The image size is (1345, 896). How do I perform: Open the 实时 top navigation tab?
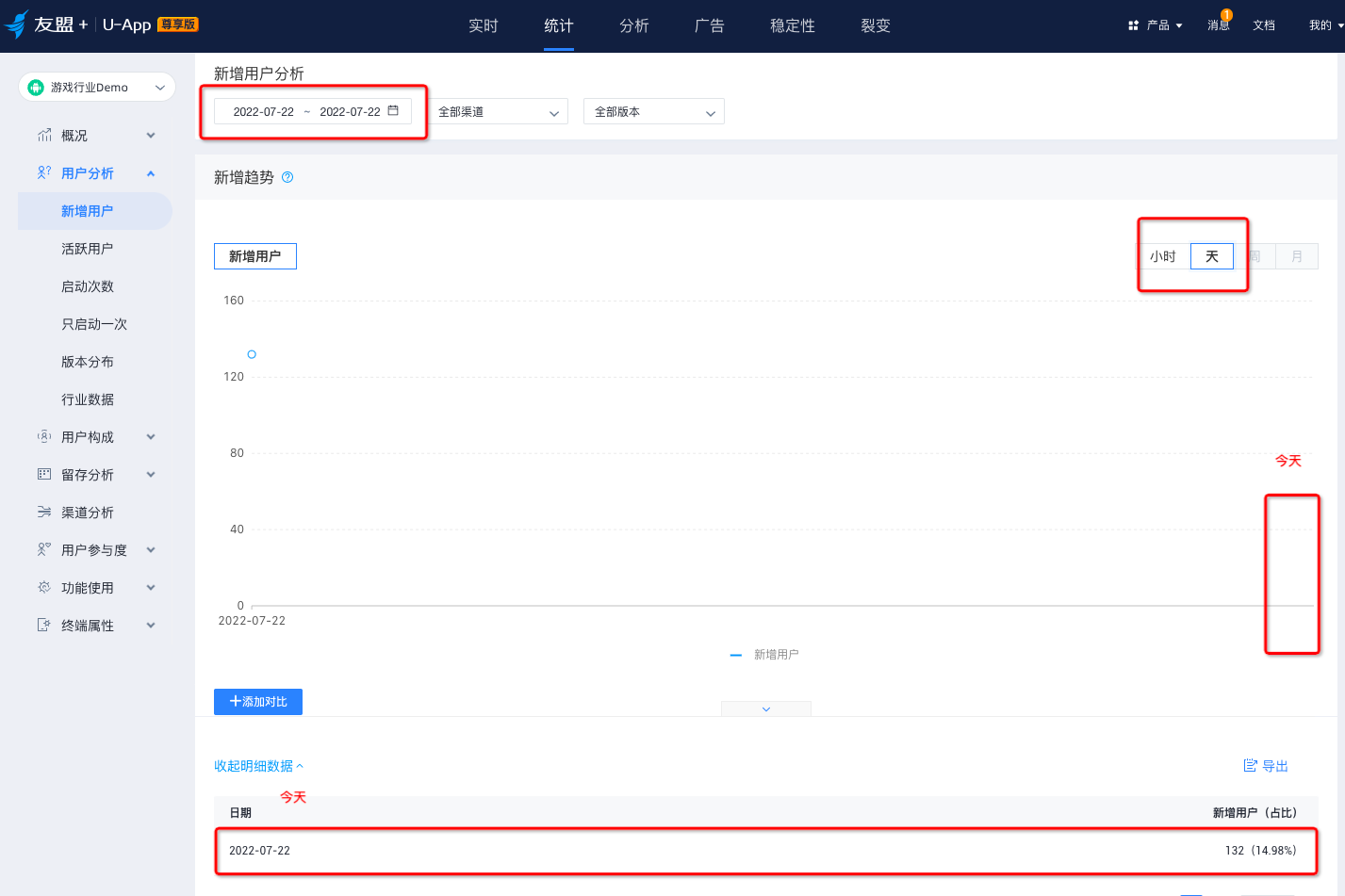[484, 25]
